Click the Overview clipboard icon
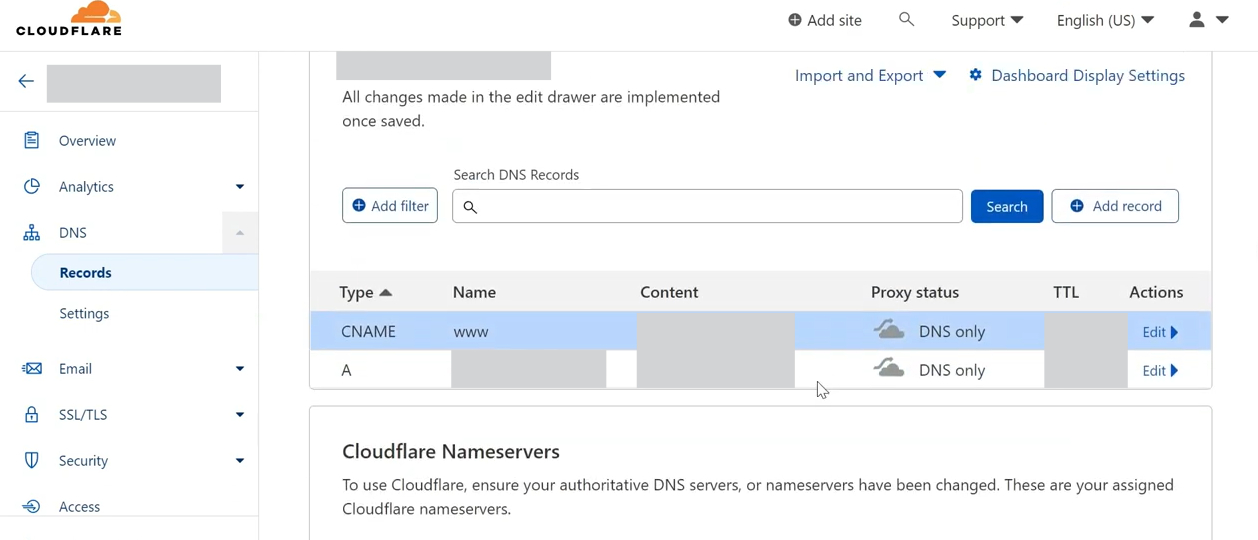Screen dimensions: 1258x540 point(32,140)
